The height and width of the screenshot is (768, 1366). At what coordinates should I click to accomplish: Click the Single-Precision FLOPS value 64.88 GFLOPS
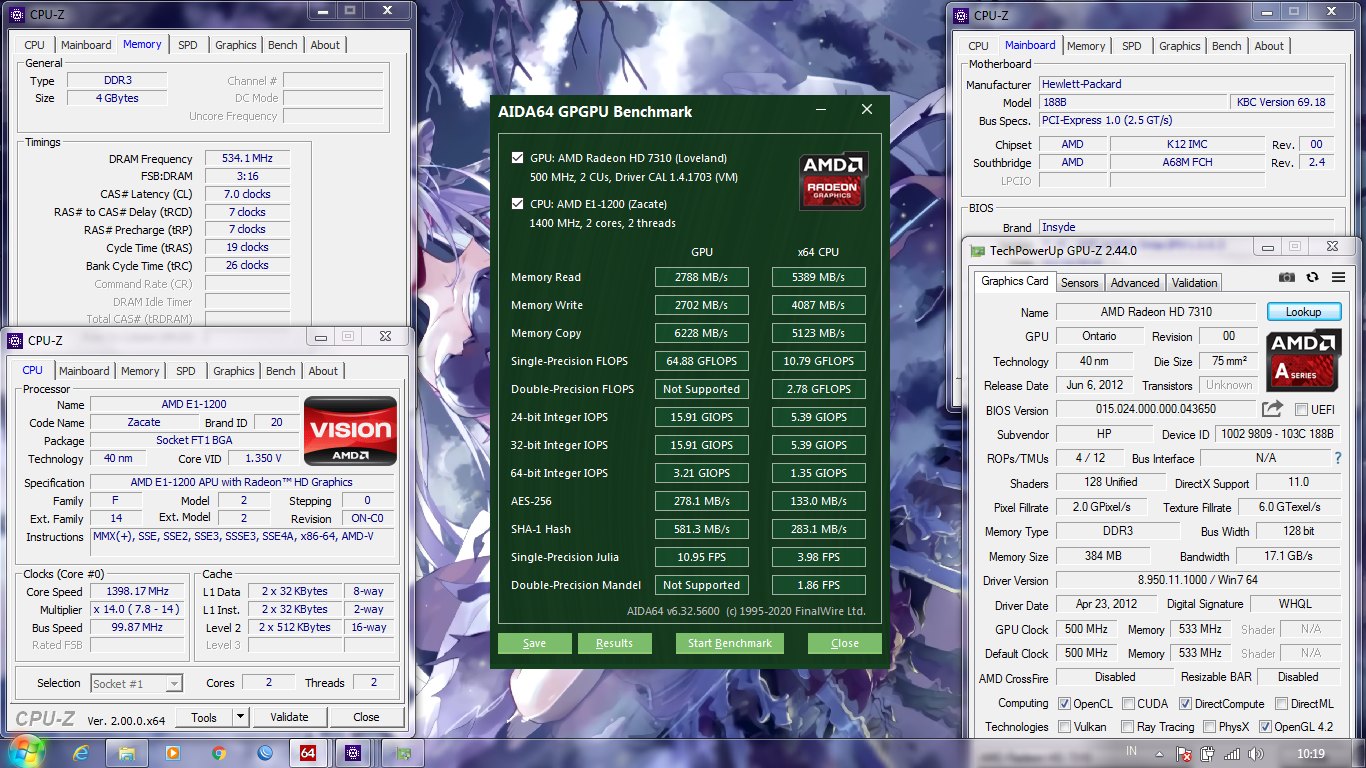(702, 361)
